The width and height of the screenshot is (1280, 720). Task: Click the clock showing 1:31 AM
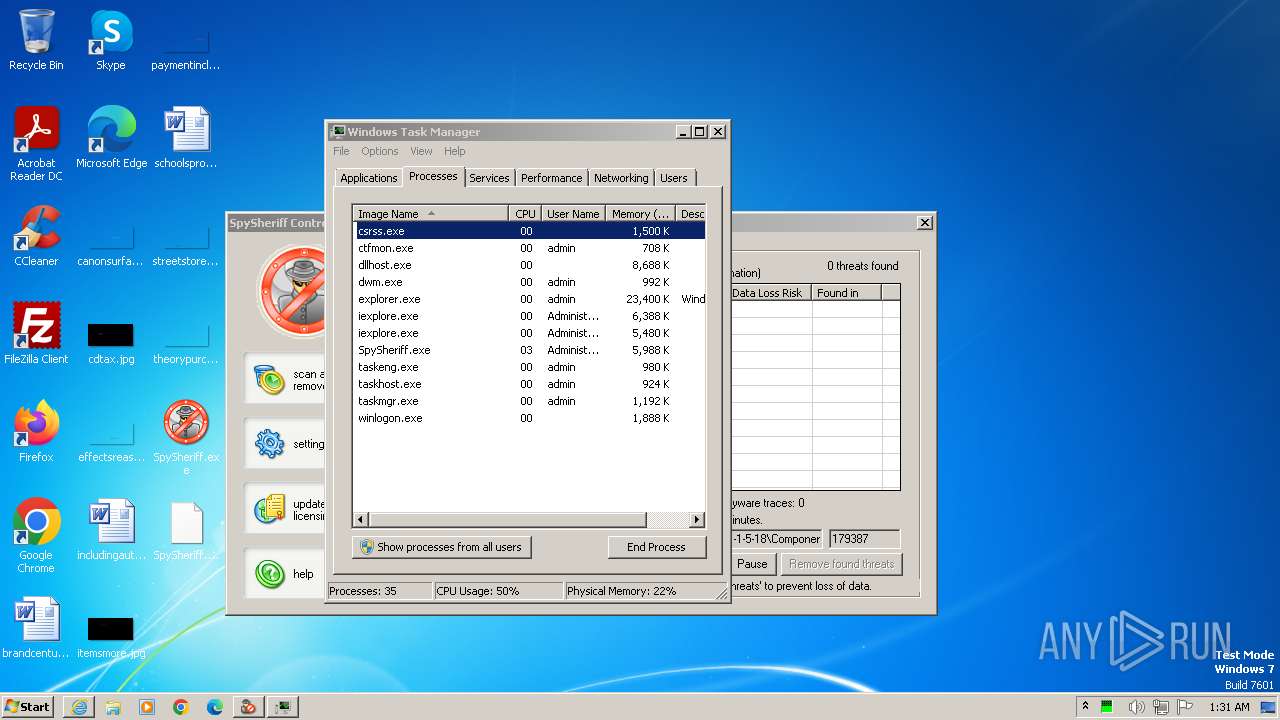1229,707
